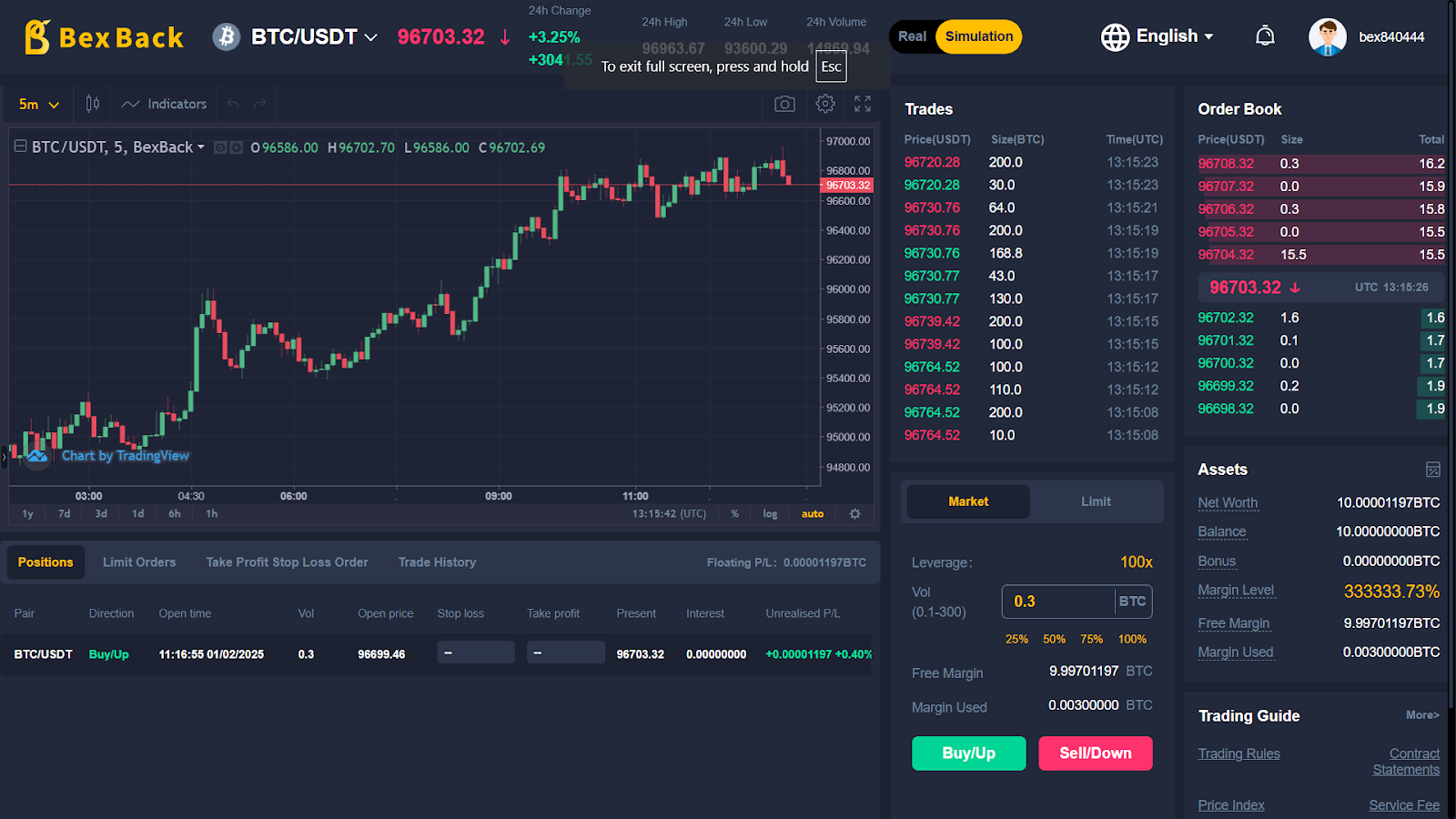Open the English language selector

pos(1158,36)
